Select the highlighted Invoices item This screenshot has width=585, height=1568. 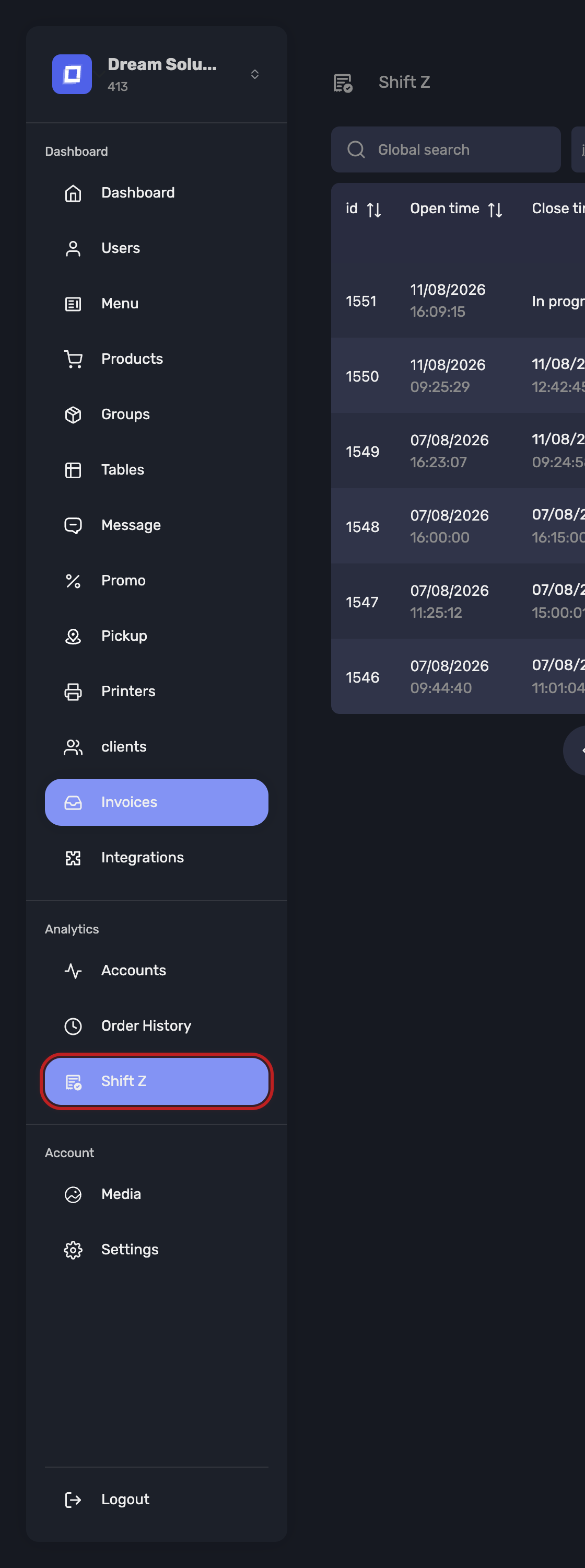coord(156,802)
